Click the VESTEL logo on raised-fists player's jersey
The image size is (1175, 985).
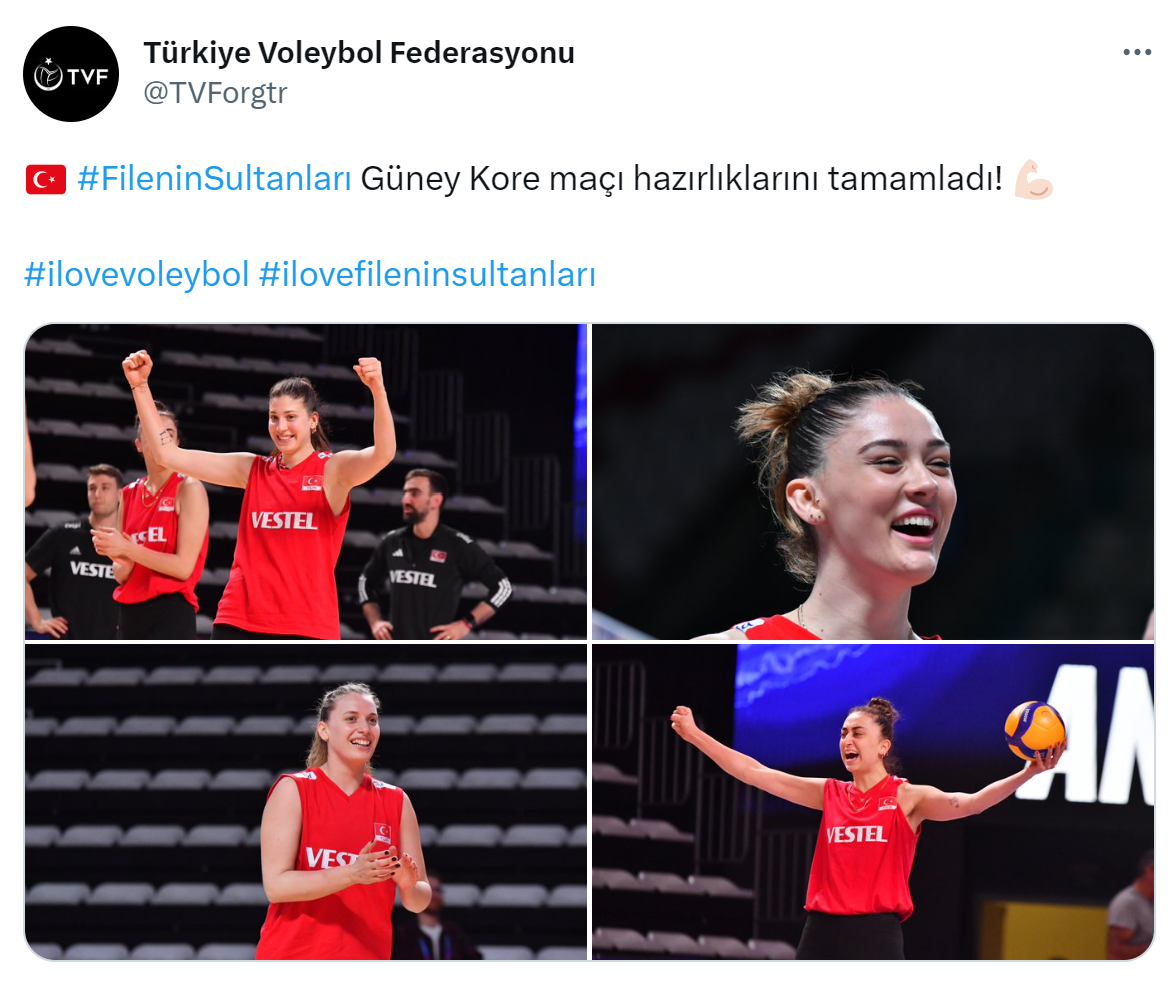(284, 520)
